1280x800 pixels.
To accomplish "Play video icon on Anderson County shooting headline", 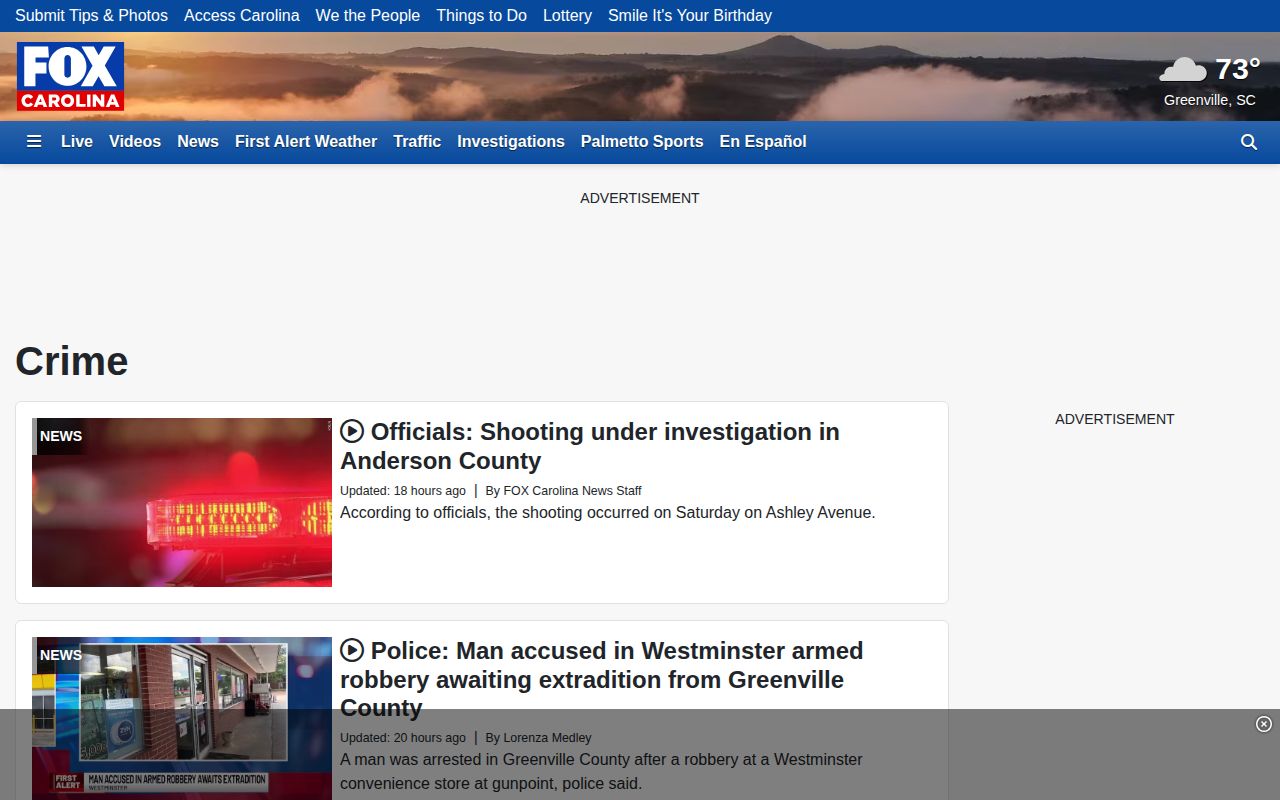I will click(352, 431).
